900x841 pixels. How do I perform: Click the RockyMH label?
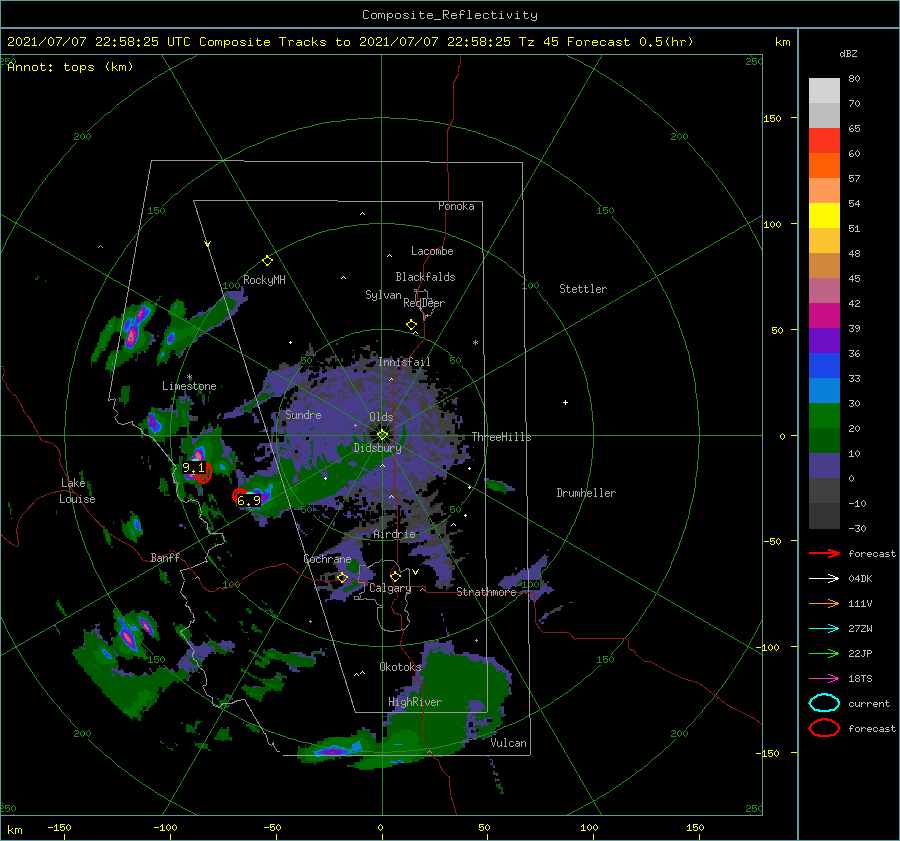[264, 280]
